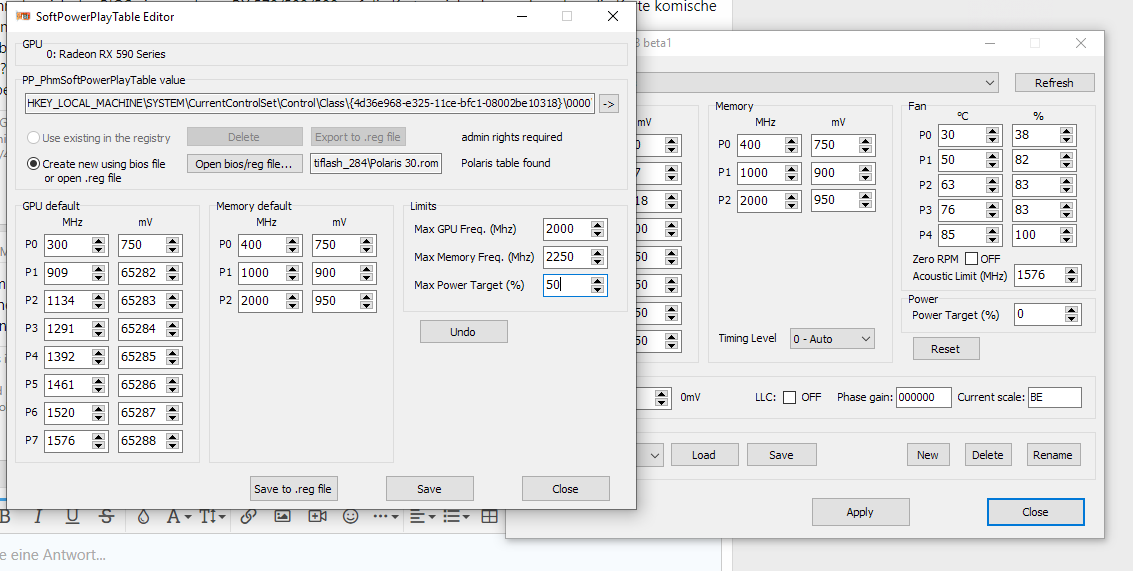Click the '->' registry key button
The height and width of the screenshot is (571, 1133).
(x=608, y=104)
